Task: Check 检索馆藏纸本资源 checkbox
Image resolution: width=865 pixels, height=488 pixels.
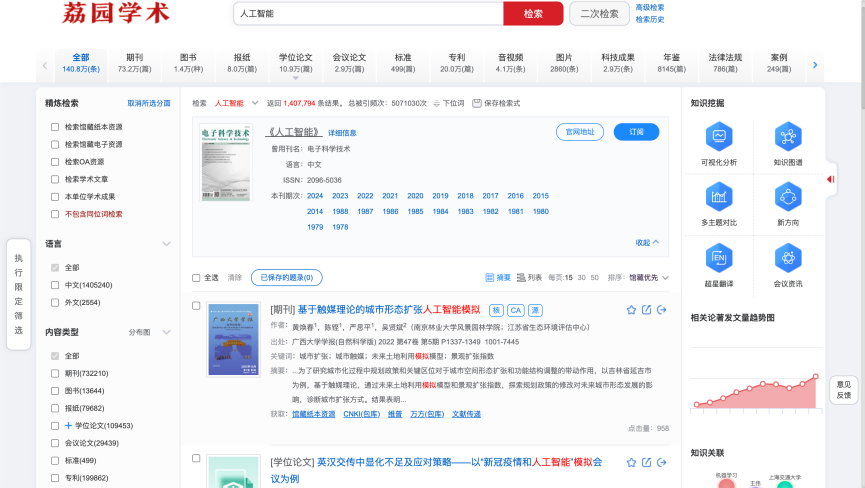Action: click(x=55, y=127)
